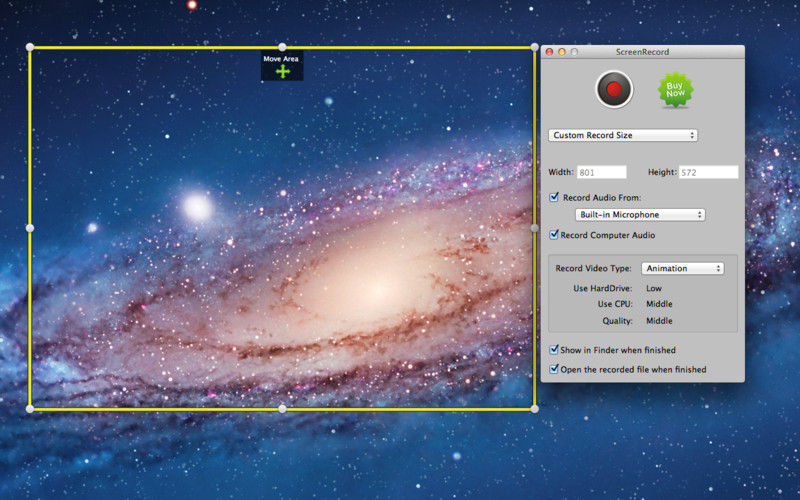Click the left-middle handle of recording area
Screen dimensions: 800x500
30,228
